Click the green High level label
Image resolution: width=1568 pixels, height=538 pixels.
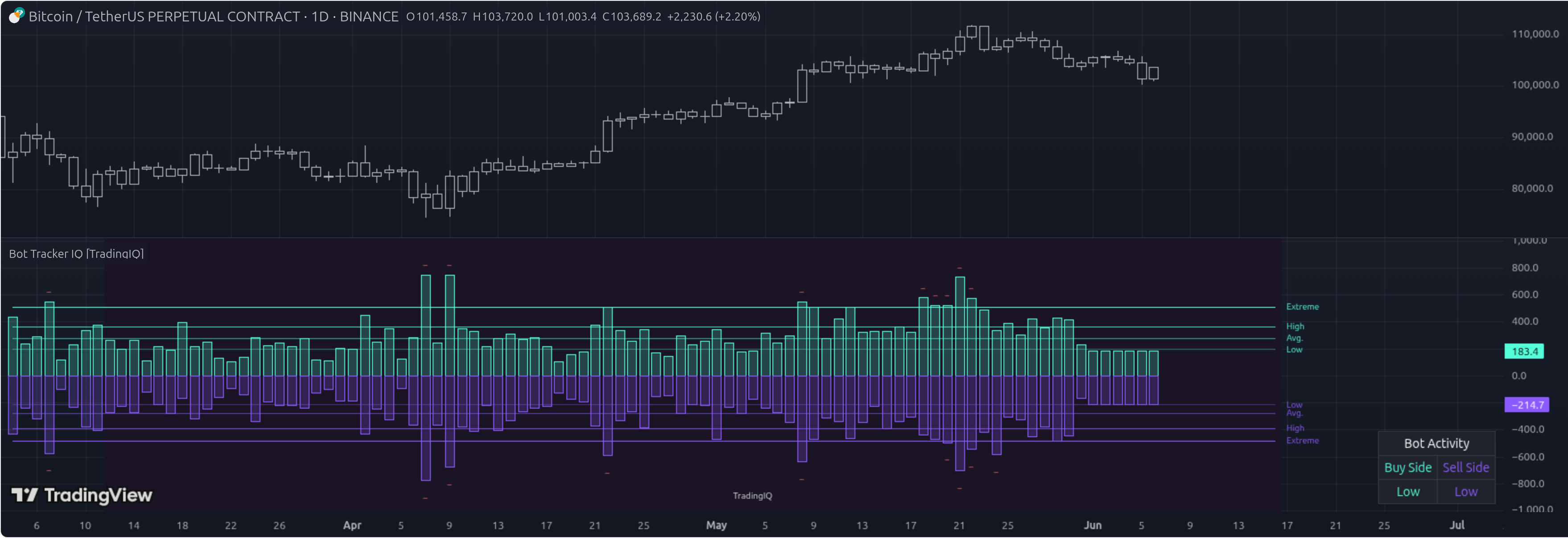[x=1295, y=326]
